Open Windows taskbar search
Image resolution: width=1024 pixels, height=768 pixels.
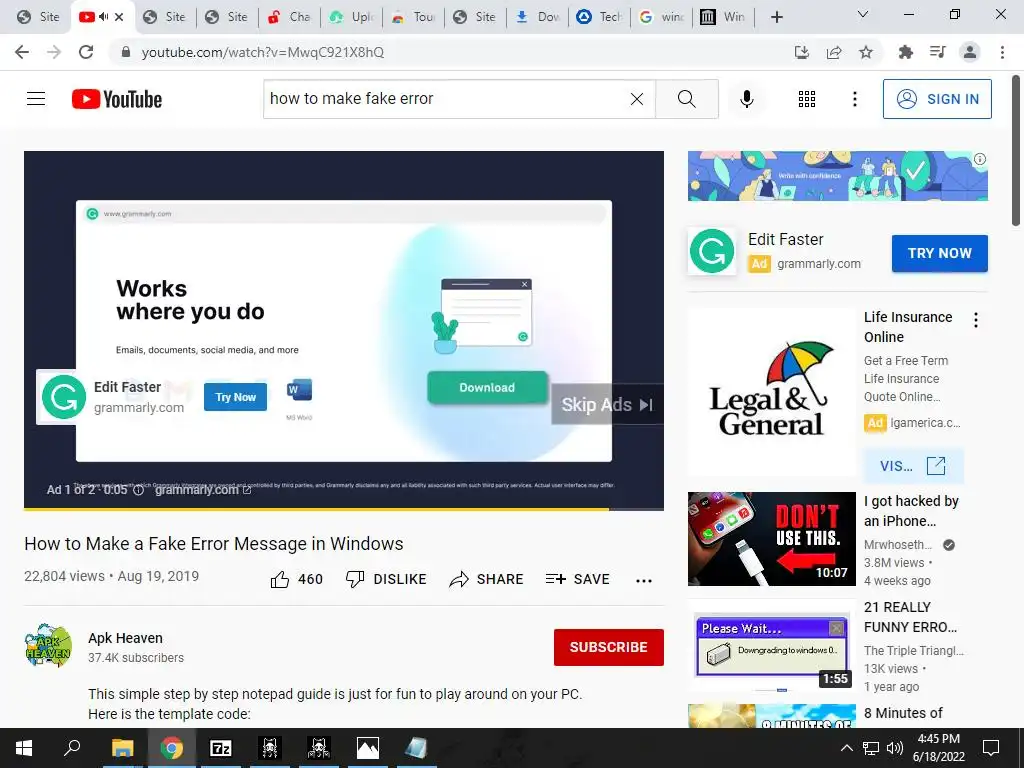72,748
